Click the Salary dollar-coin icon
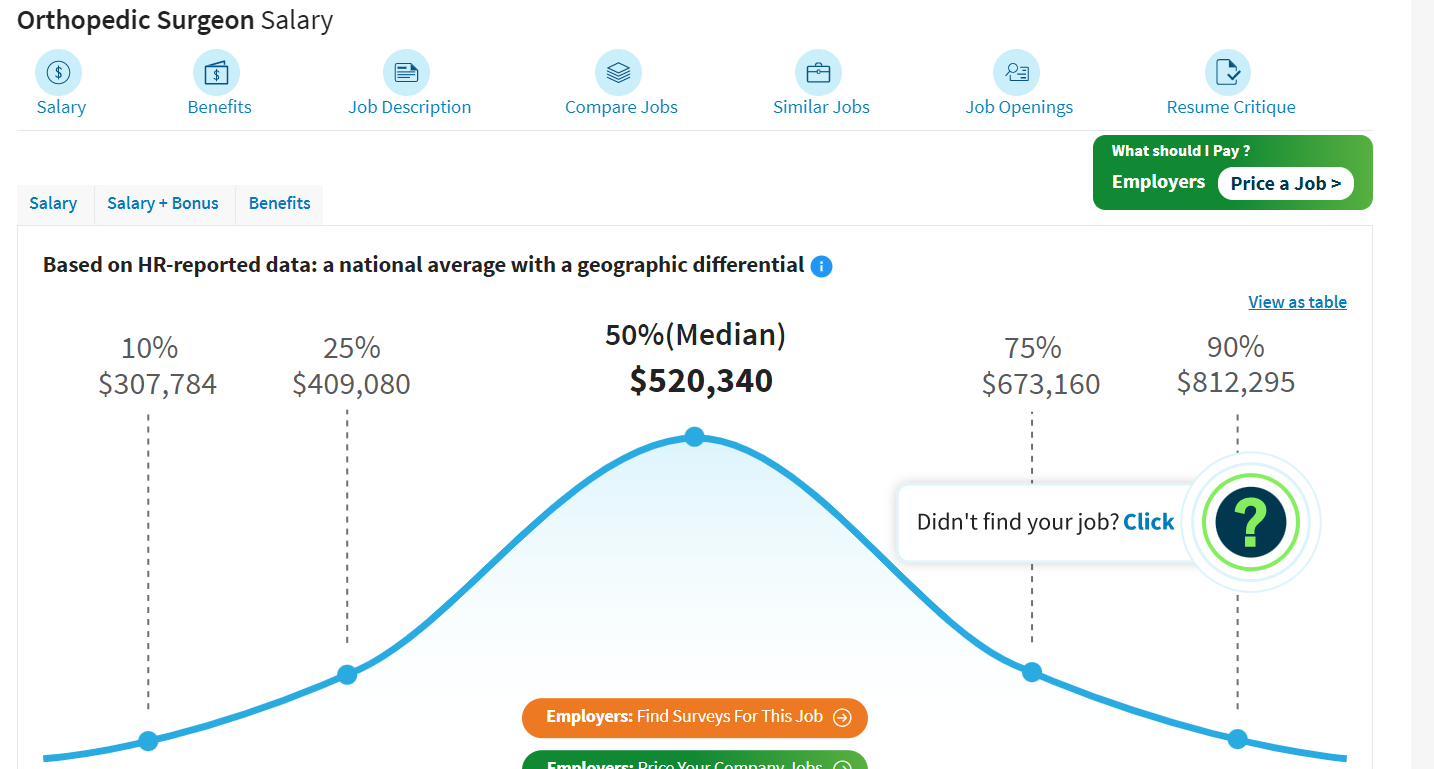Image resolution: width=1434 pixels, height=769 pixels. (59, 73)
